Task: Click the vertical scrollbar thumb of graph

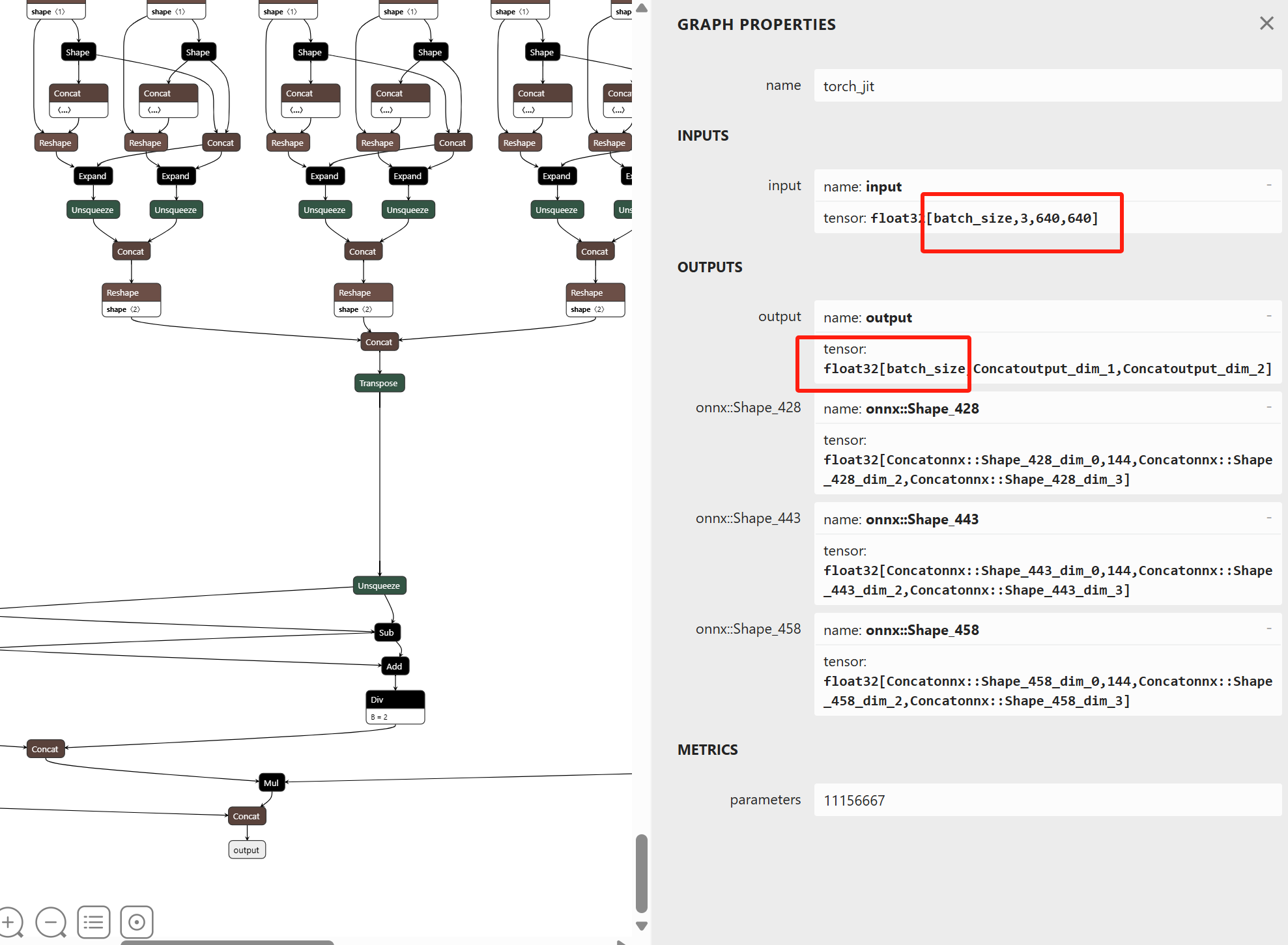Action: point(641,873)
